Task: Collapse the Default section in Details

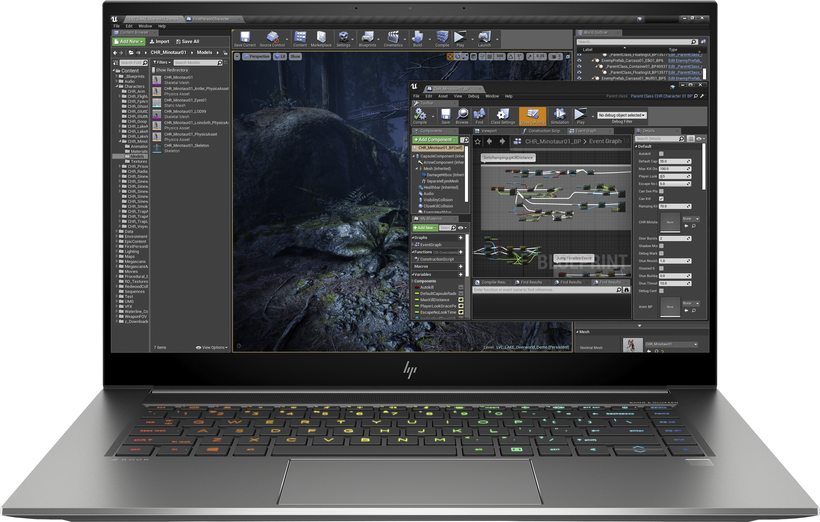Action: 636,146
